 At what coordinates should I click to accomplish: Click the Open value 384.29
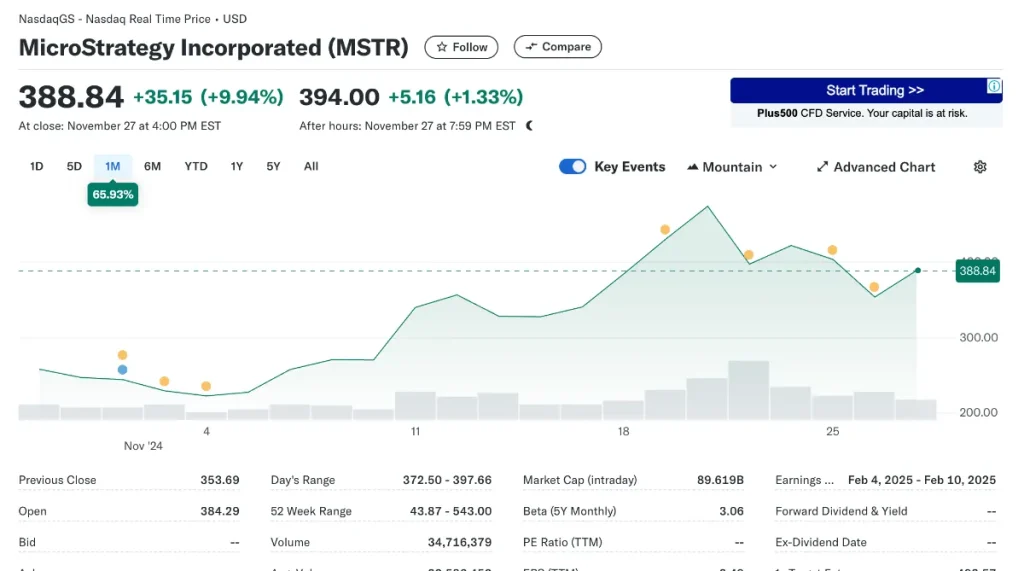[219, 511]
